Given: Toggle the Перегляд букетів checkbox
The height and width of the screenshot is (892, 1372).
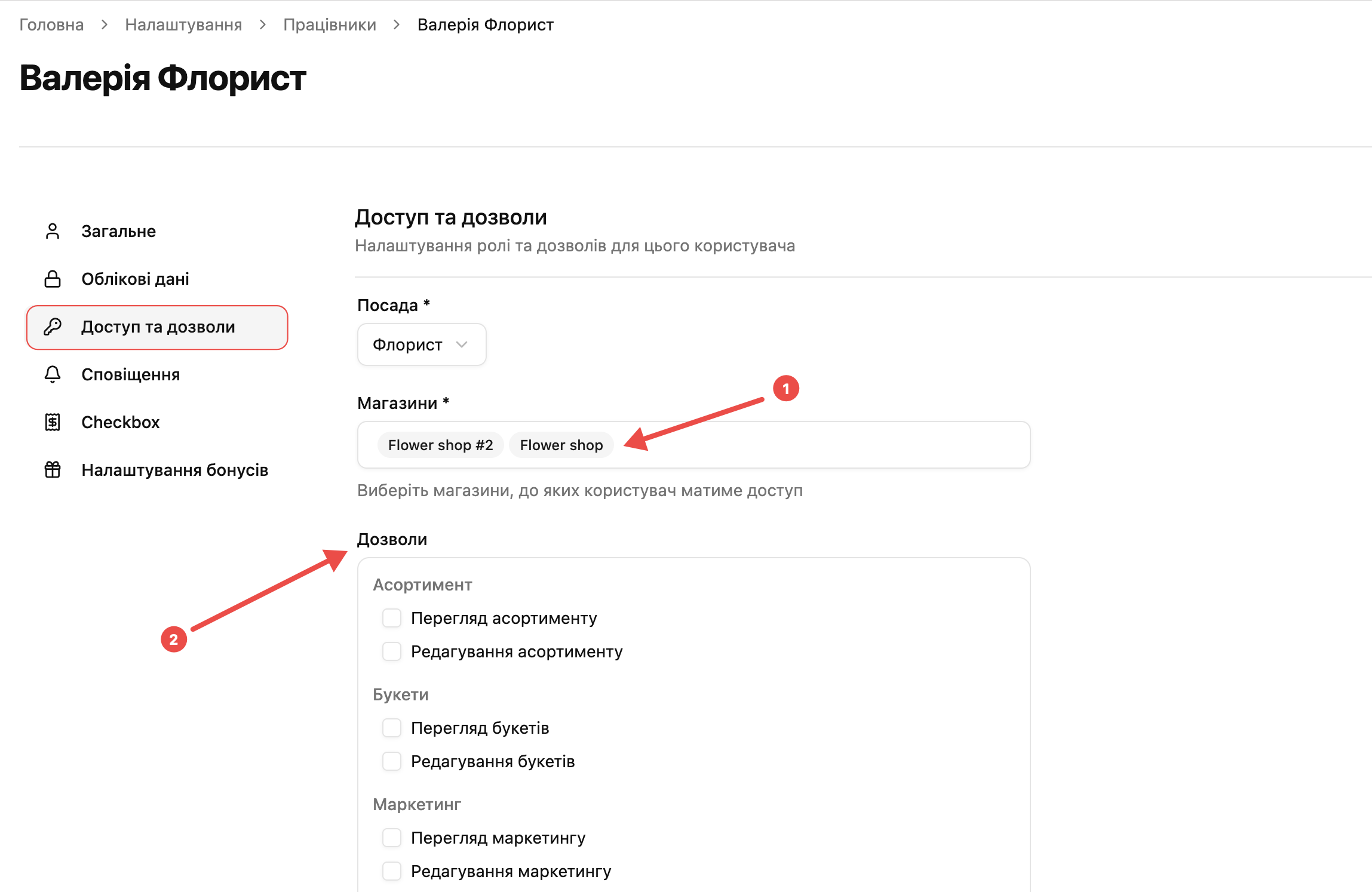Looking at the screenshot, I should pos(392,728).
